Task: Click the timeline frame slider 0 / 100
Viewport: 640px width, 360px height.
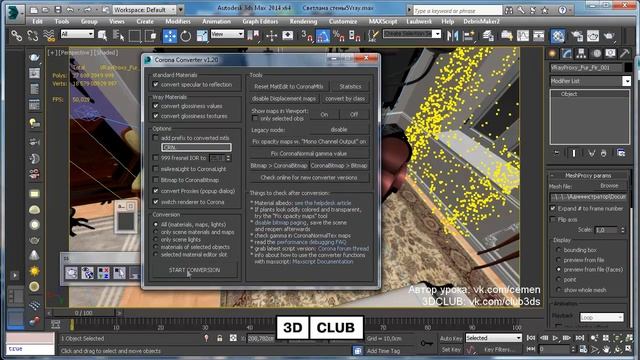Action: [84, 313]
